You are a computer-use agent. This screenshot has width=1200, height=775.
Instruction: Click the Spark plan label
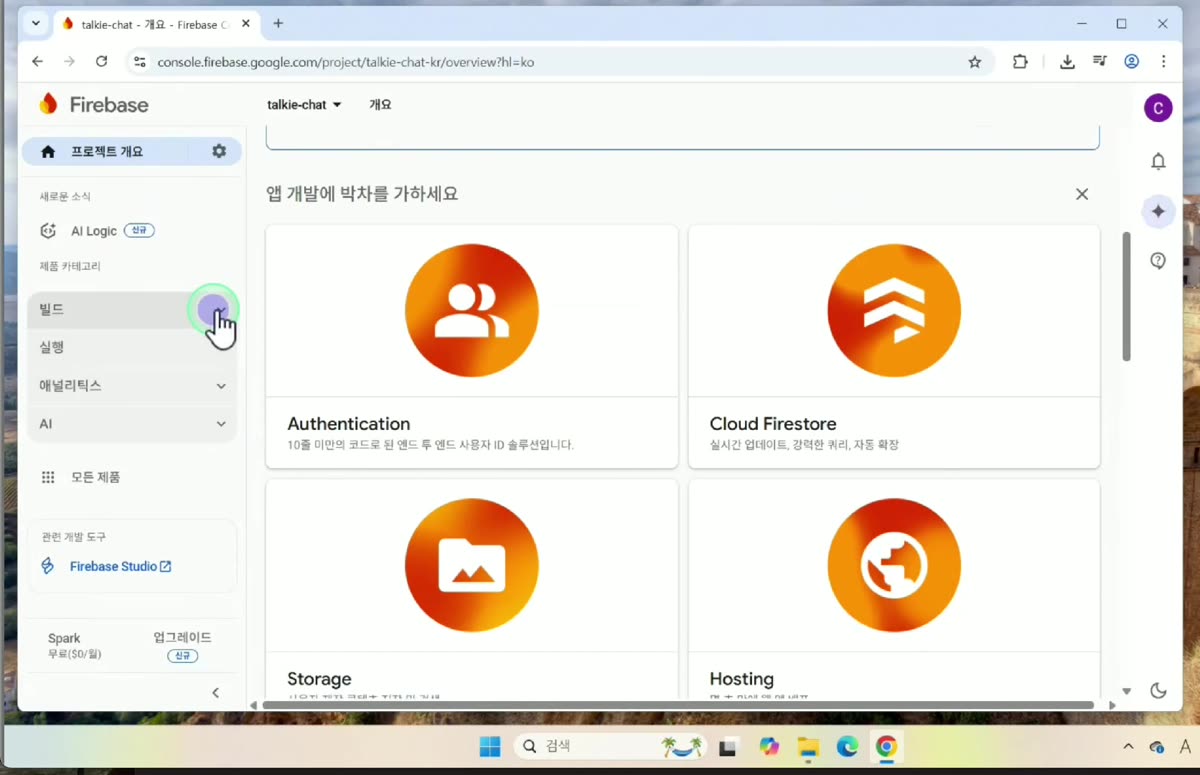pyautogui.click(x=64, y=638)
